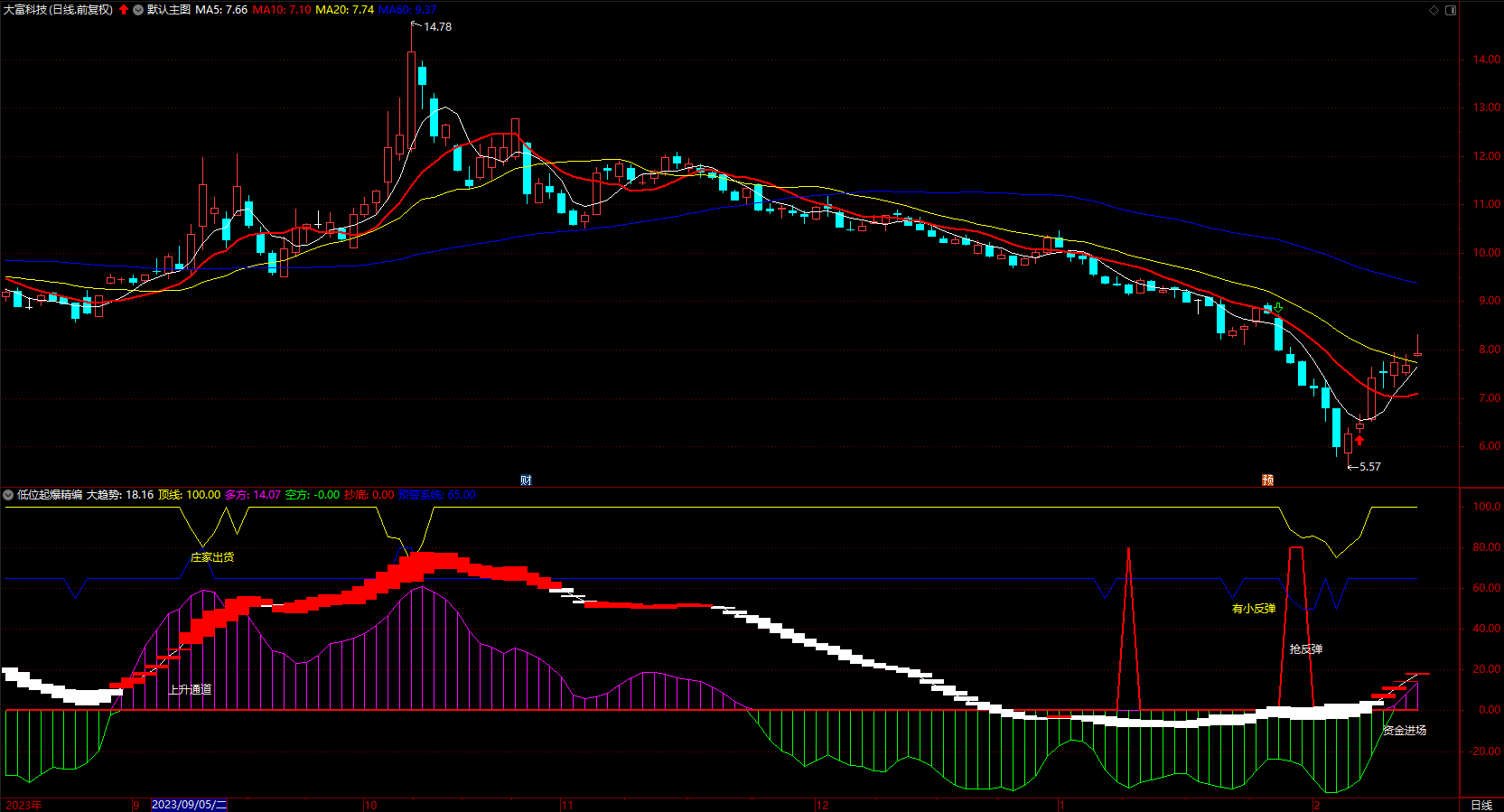
Task: Click the 5.57 low price marker
Action: (x=1369, y=467)
